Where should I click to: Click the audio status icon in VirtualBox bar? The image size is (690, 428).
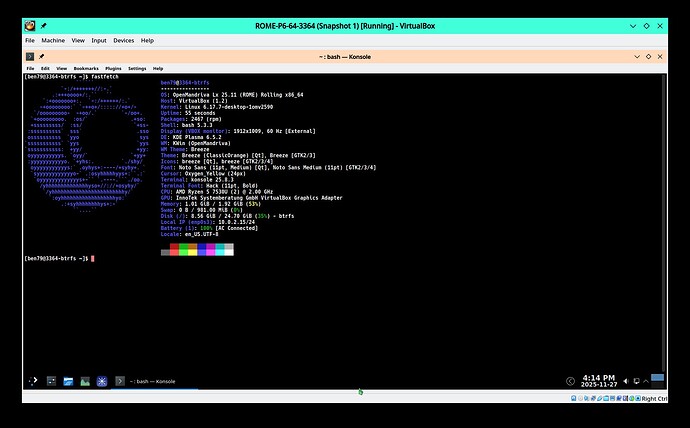click(586, 398)
